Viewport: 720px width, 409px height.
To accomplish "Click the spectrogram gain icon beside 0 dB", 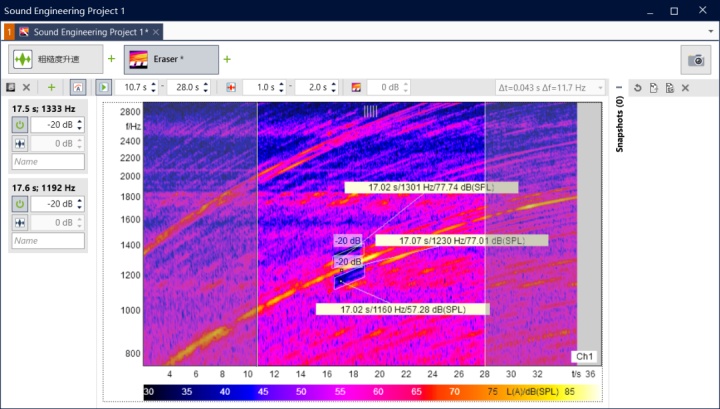I will pos(356,87).
